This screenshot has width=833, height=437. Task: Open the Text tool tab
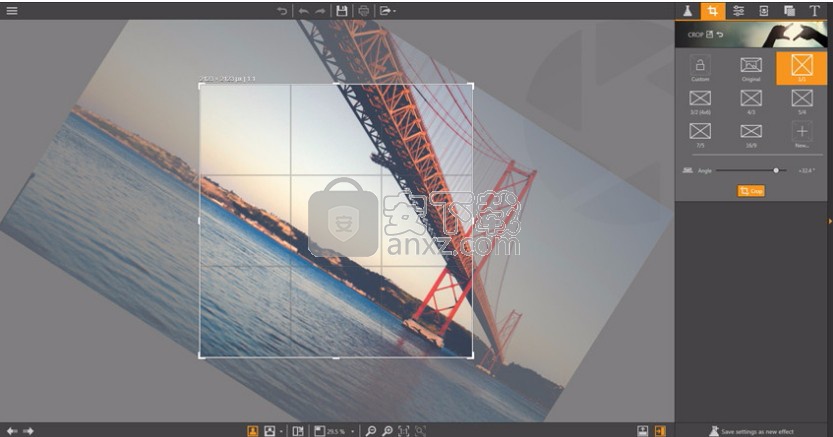tap(814, 11)
